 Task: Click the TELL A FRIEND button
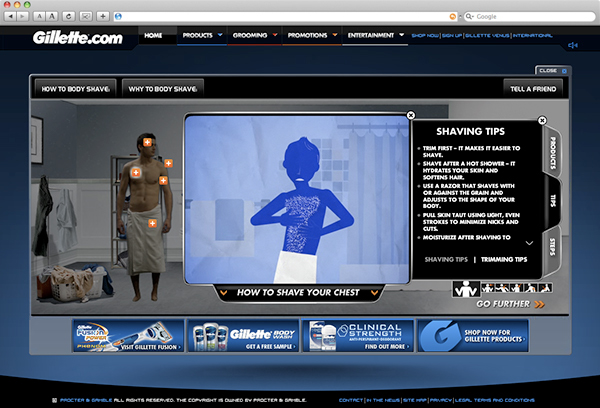533,89
